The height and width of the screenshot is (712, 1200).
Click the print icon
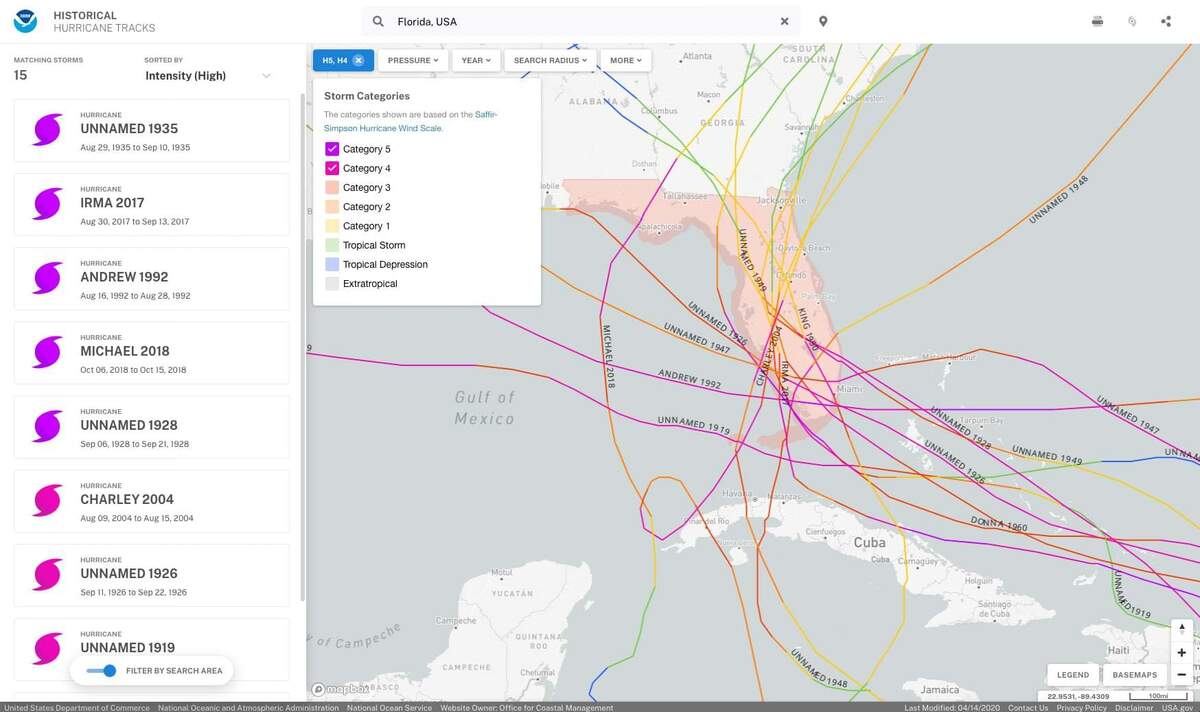[x=1098, y=21]
